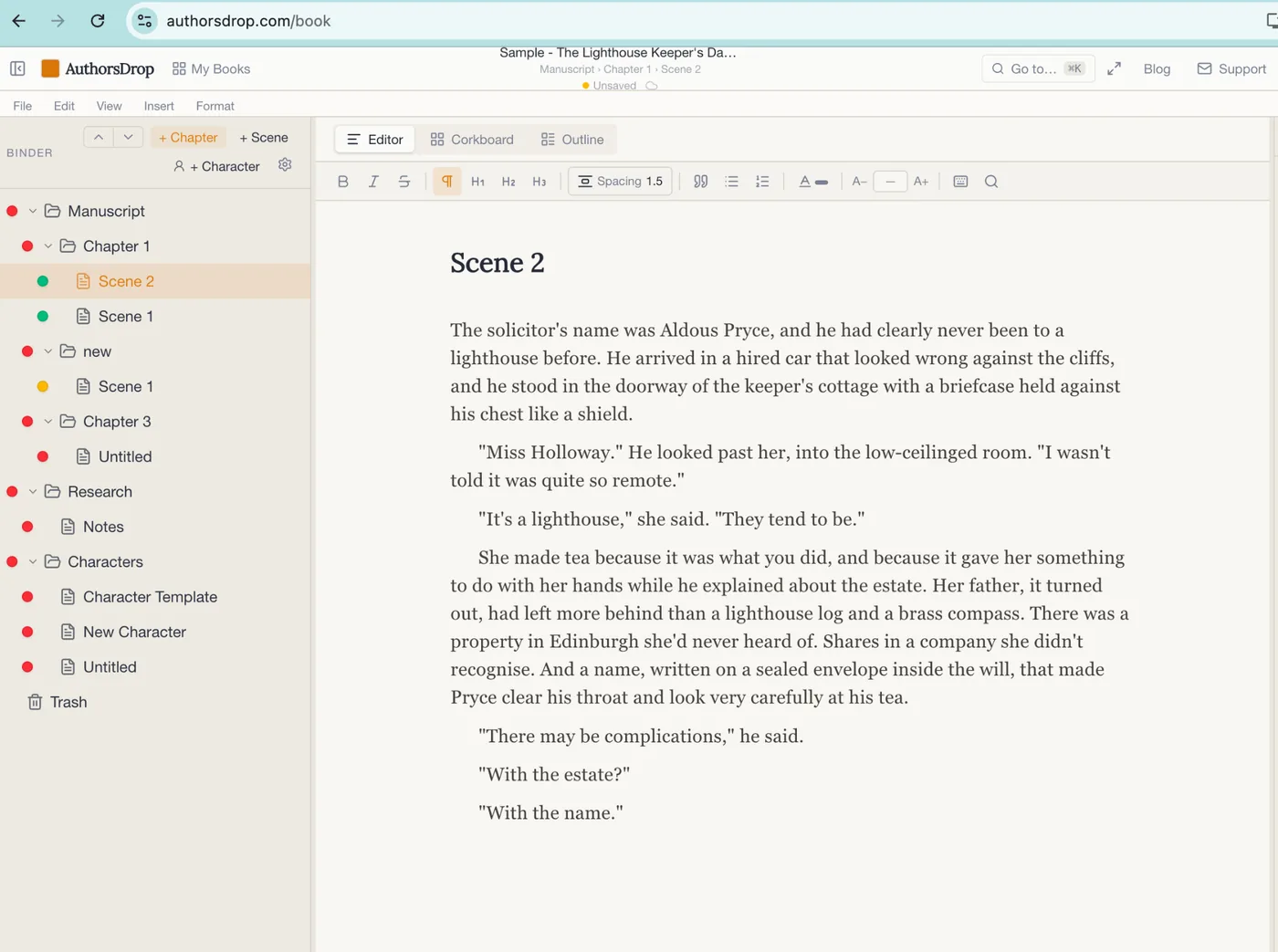Collapse the Manuscript folder
This screenshot has width=1278, height=952.
33,211
